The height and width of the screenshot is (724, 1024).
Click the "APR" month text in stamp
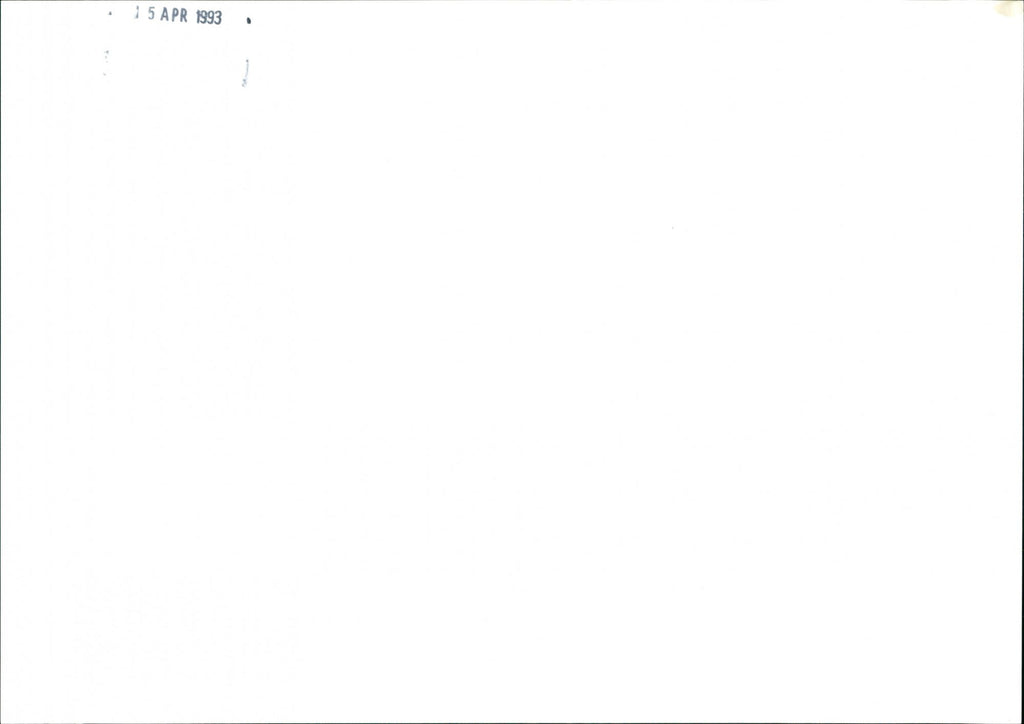click(174, 15)
